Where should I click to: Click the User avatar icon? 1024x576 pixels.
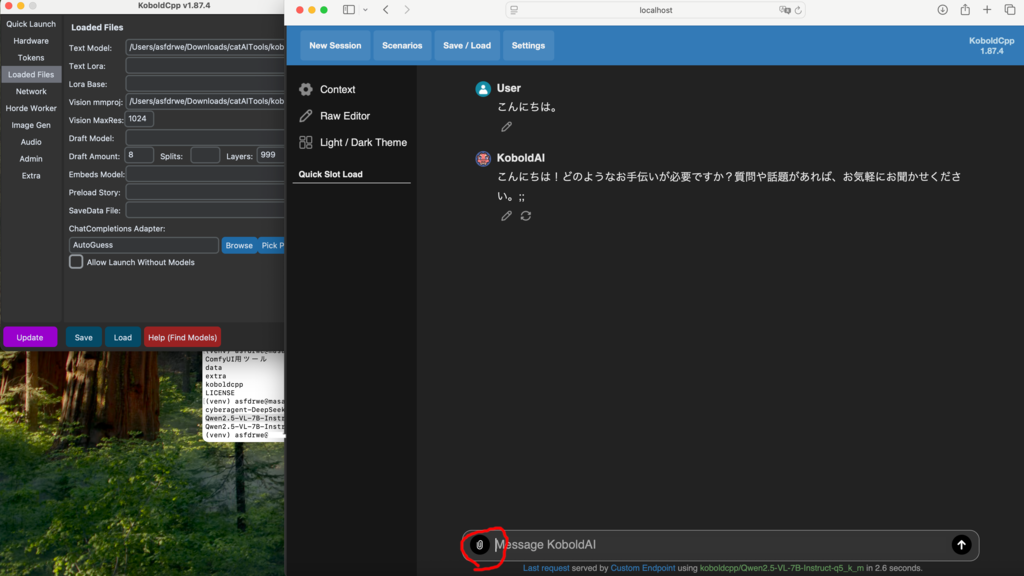pos(483,89)
